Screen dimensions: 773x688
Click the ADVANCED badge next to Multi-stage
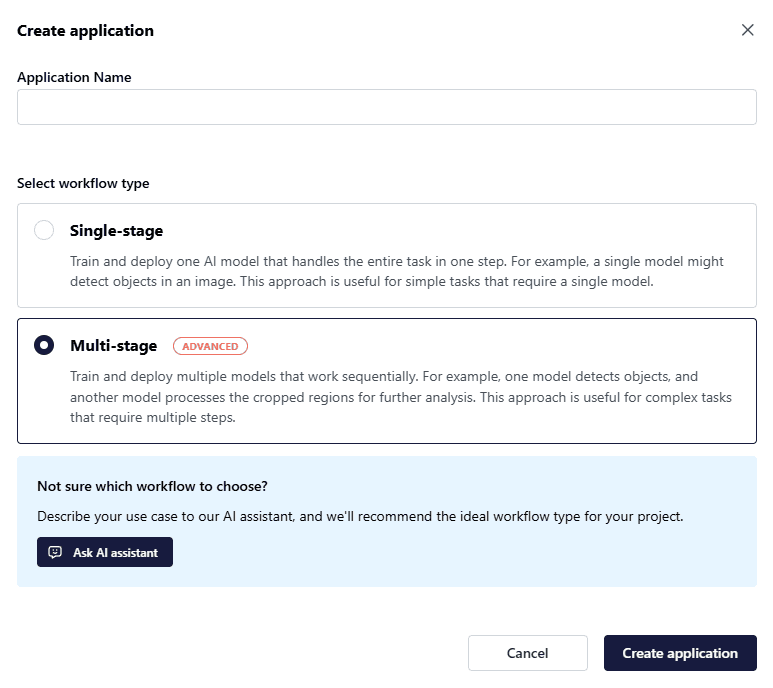(210, 346)
